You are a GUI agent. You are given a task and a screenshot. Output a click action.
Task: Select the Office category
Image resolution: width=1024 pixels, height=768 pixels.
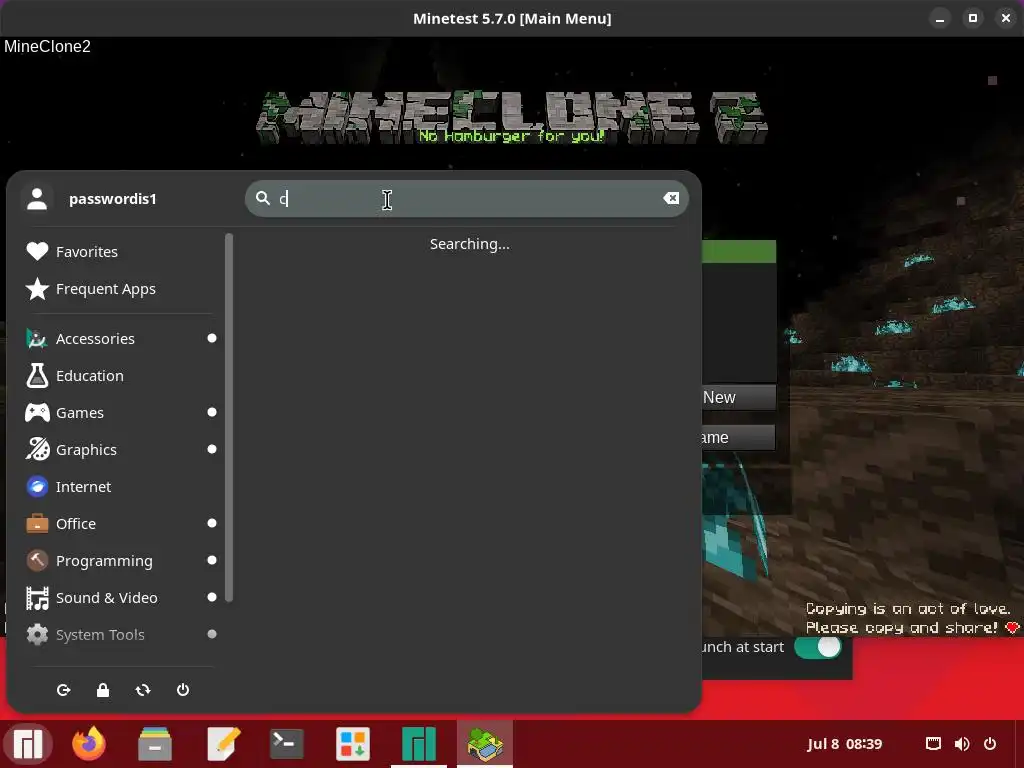click(121, 524)
